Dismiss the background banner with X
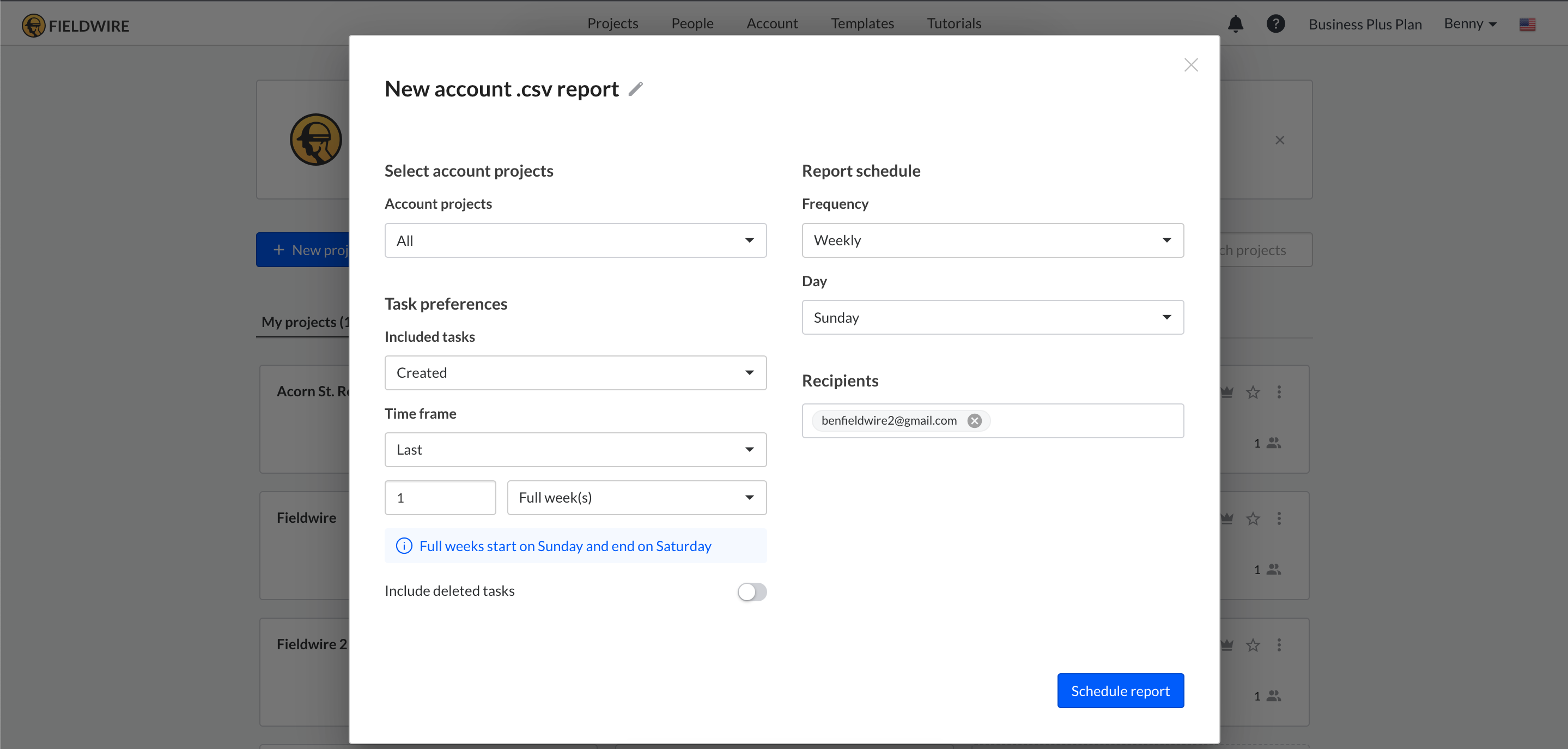This screenshot has height=749, width=1568. (x=1279, y=140)
